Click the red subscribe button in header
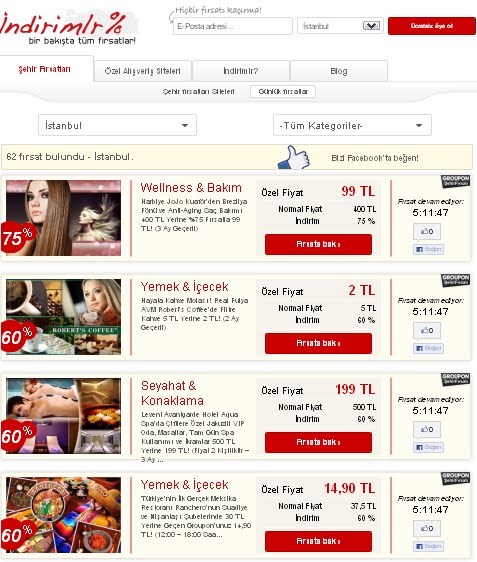The image size is (477, 562). [x=432, y=26]
